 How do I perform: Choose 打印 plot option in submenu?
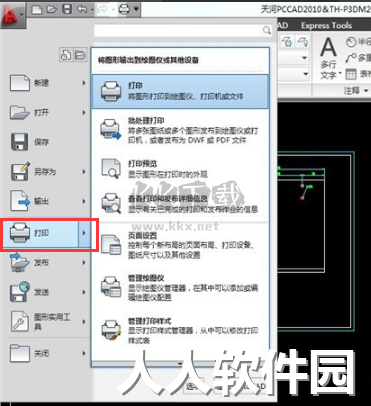[x=180, y=91]
